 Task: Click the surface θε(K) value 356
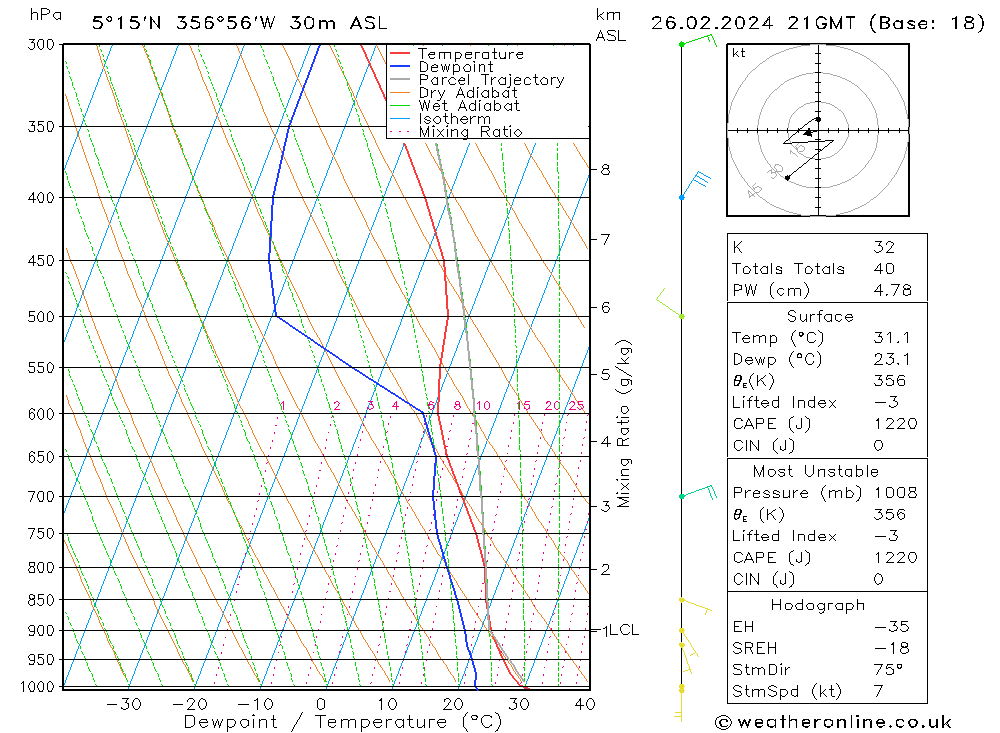[x=890, y=381]
